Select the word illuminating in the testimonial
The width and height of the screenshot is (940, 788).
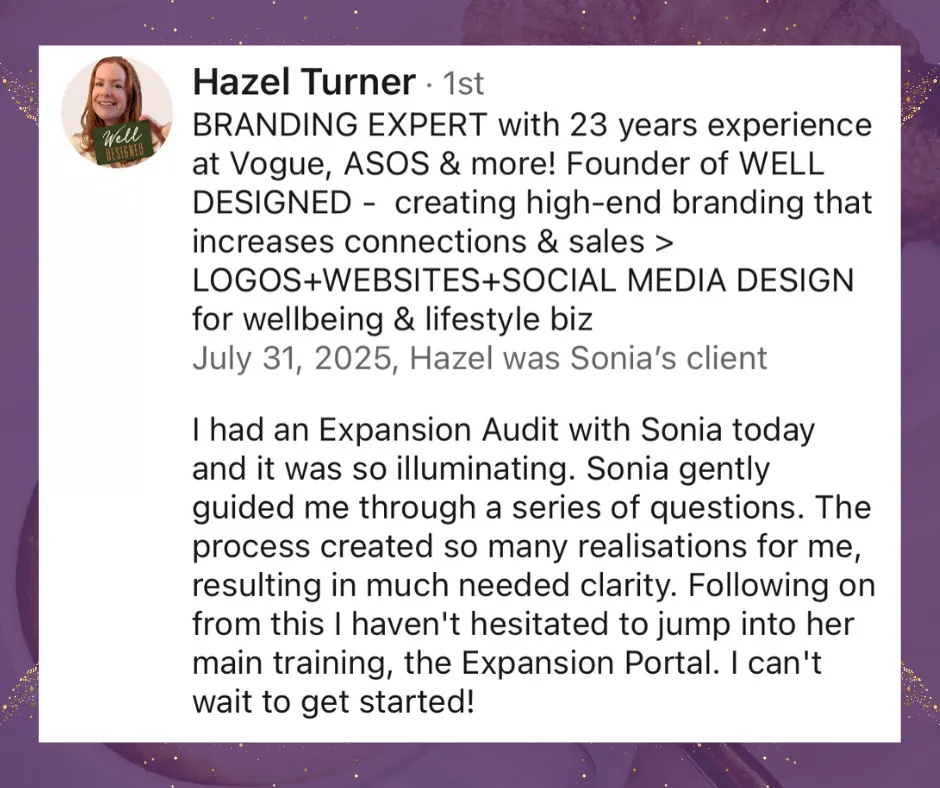481,469
